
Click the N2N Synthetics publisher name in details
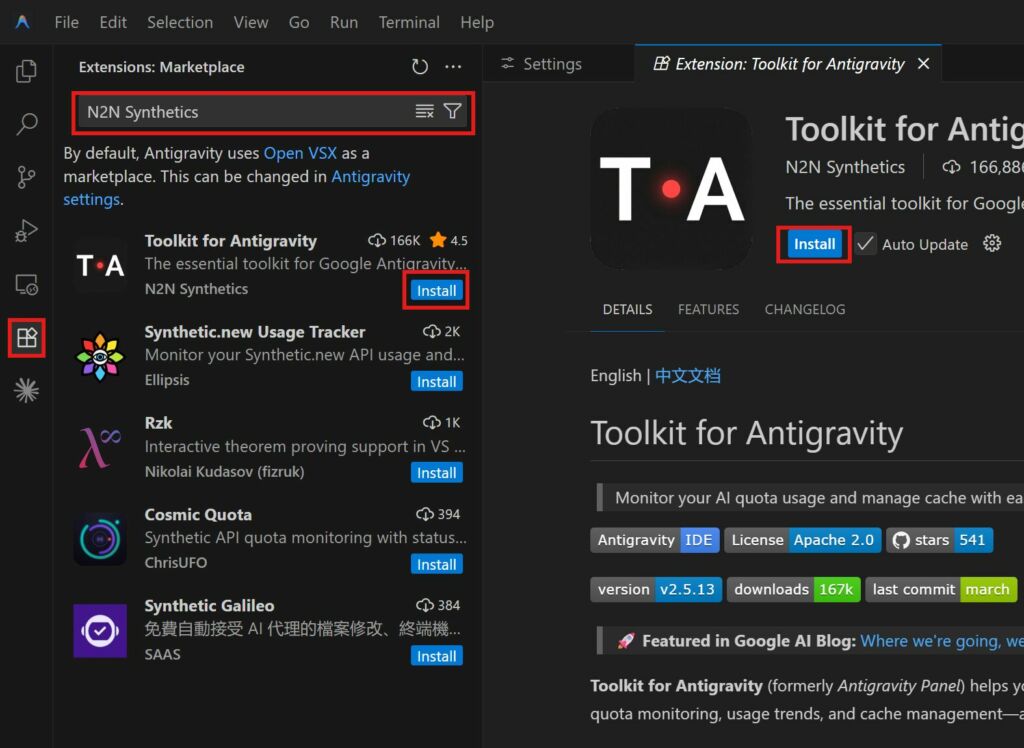click(x=845, y=167)
